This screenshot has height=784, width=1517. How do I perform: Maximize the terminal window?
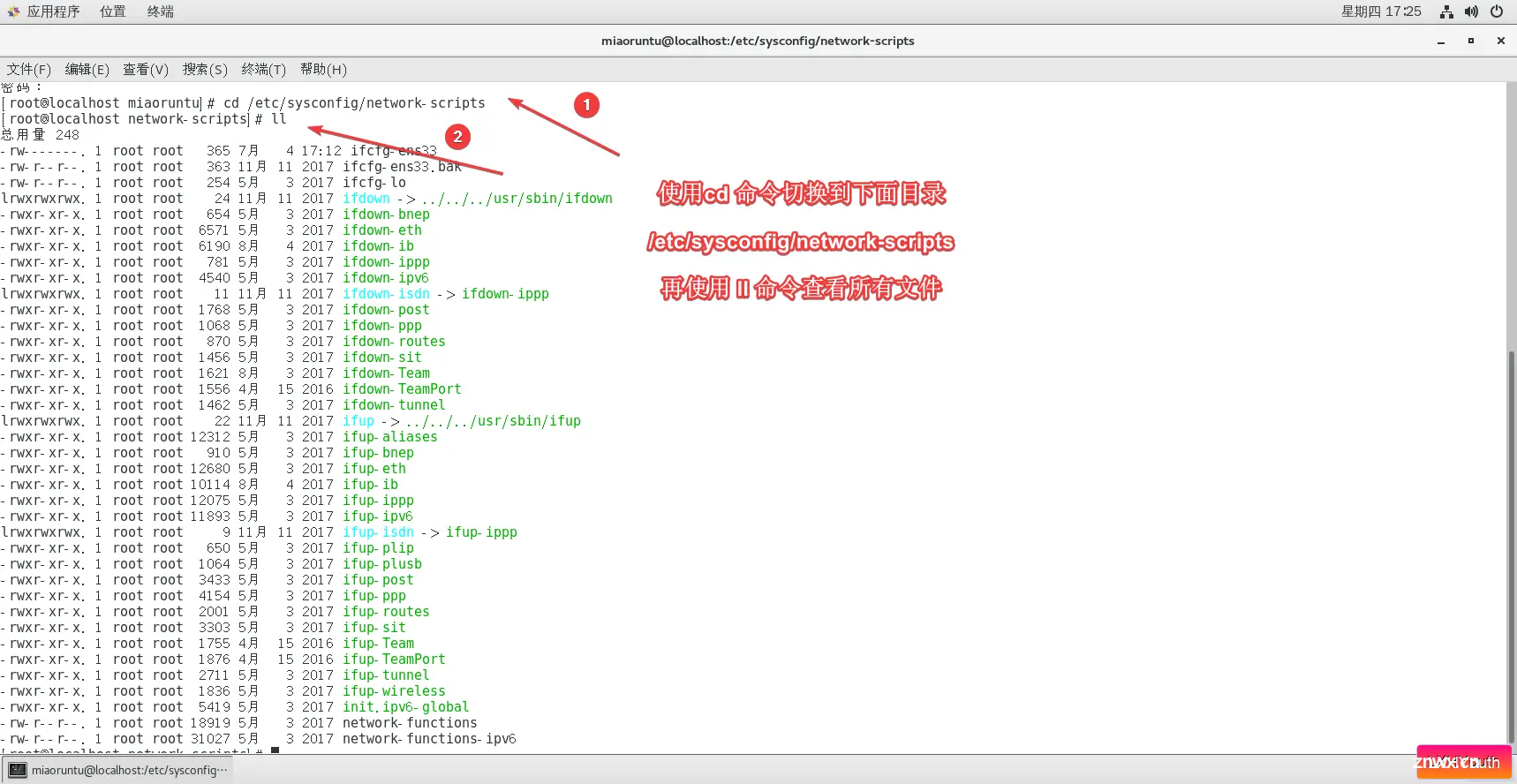(x=1471, y=41)
